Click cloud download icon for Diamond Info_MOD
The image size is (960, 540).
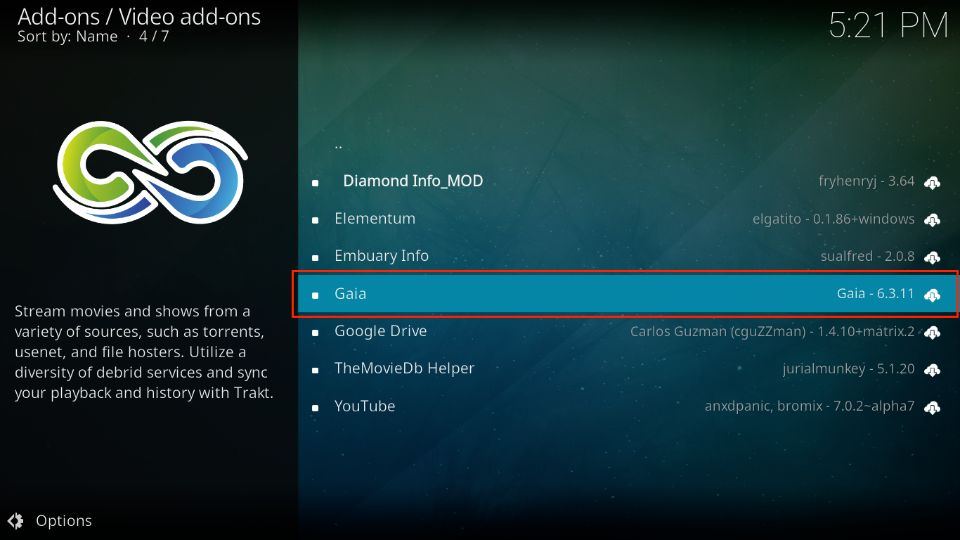[x=932, y=182]
